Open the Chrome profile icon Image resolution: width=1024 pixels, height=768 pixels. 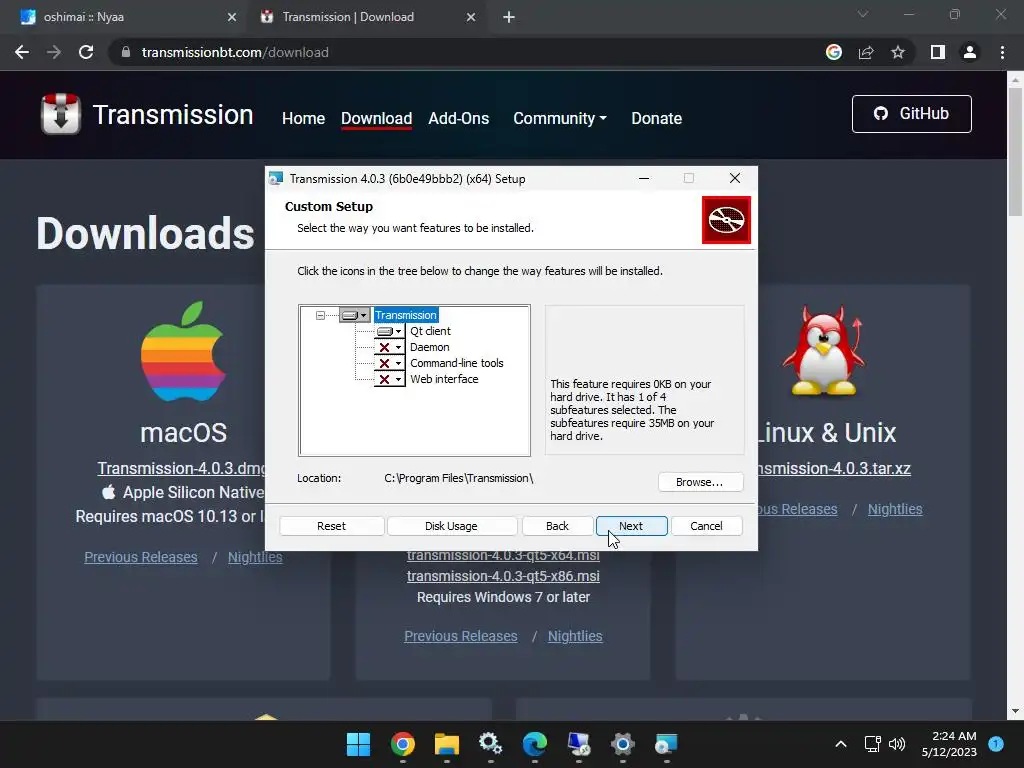click(970, 52)
